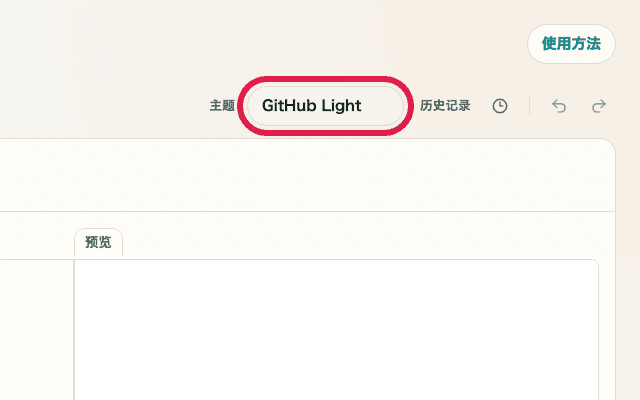Open the GitHub Light theme dropdown

325,106
